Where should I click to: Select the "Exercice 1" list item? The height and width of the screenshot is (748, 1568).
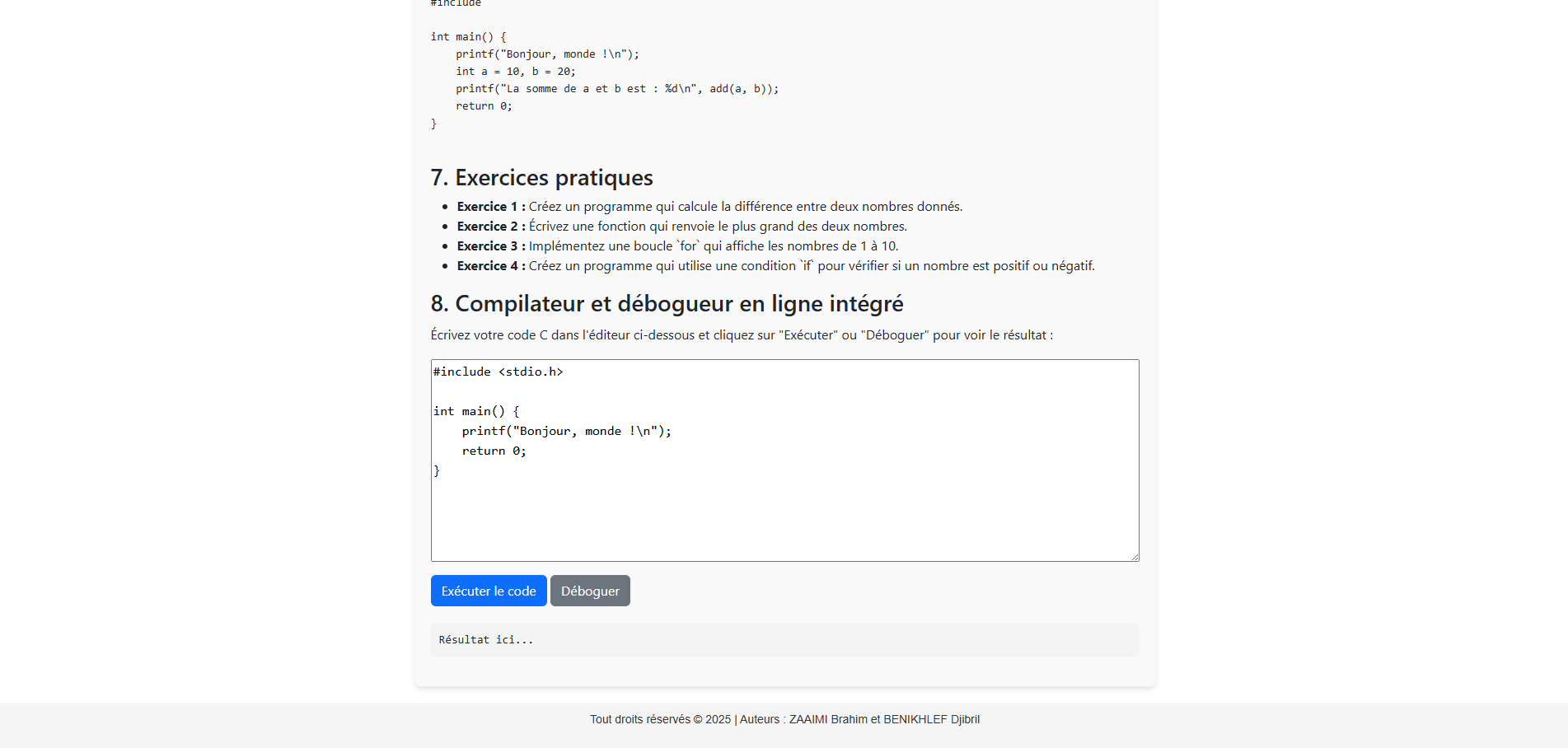pyautogui.click(x=709, y=207)
